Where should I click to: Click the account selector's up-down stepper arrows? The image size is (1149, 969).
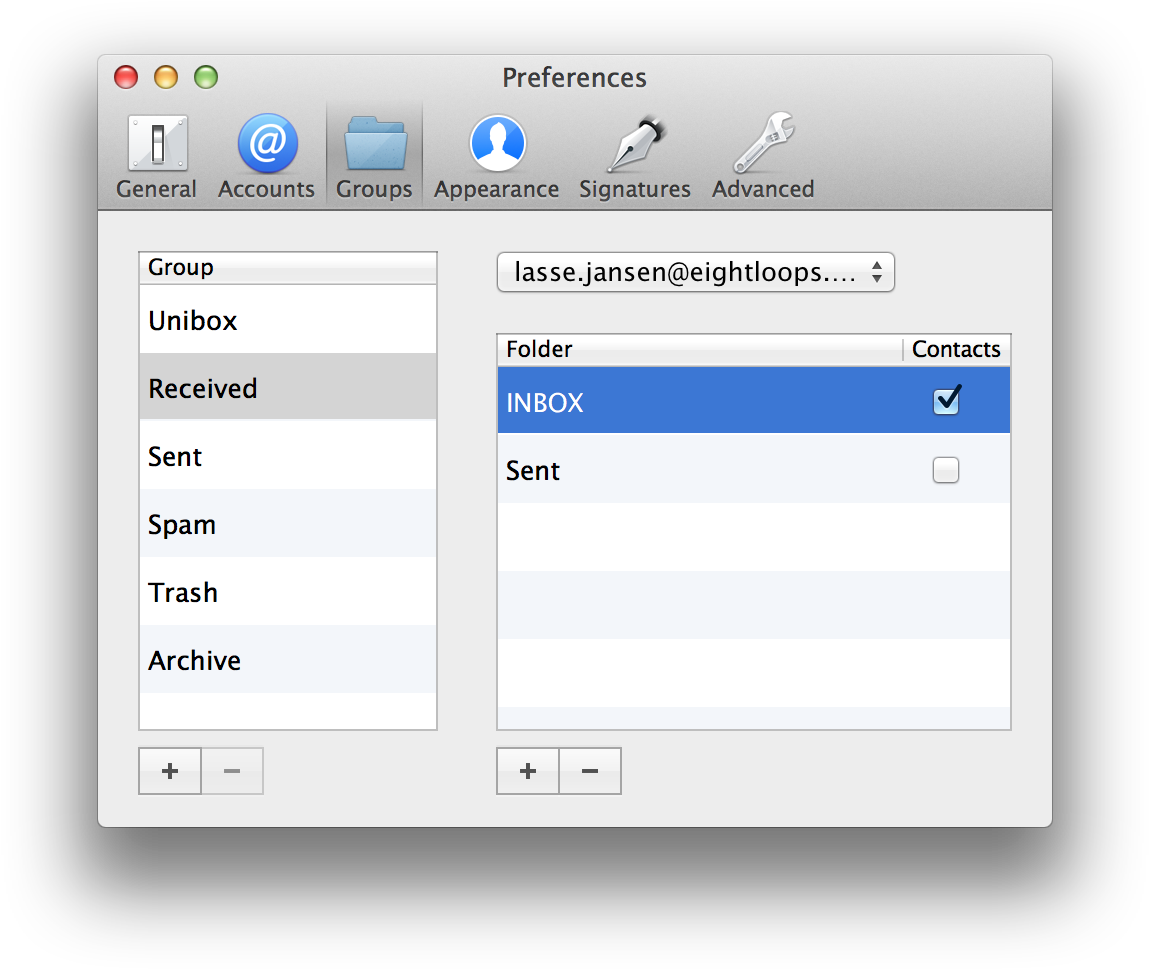(879, 271)
